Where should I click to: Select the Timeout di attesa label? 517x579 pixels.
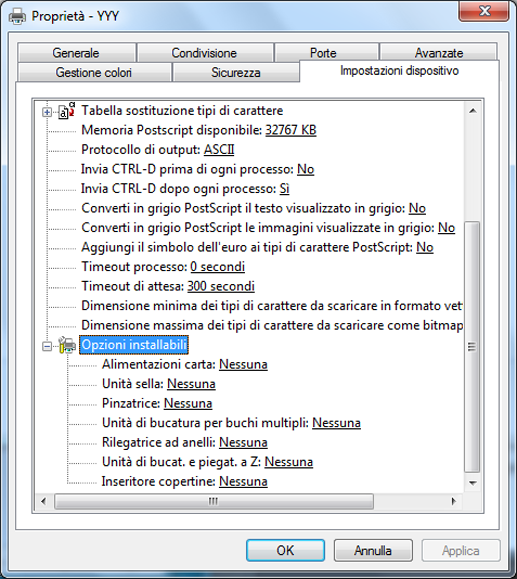click(x=133, y=286)
